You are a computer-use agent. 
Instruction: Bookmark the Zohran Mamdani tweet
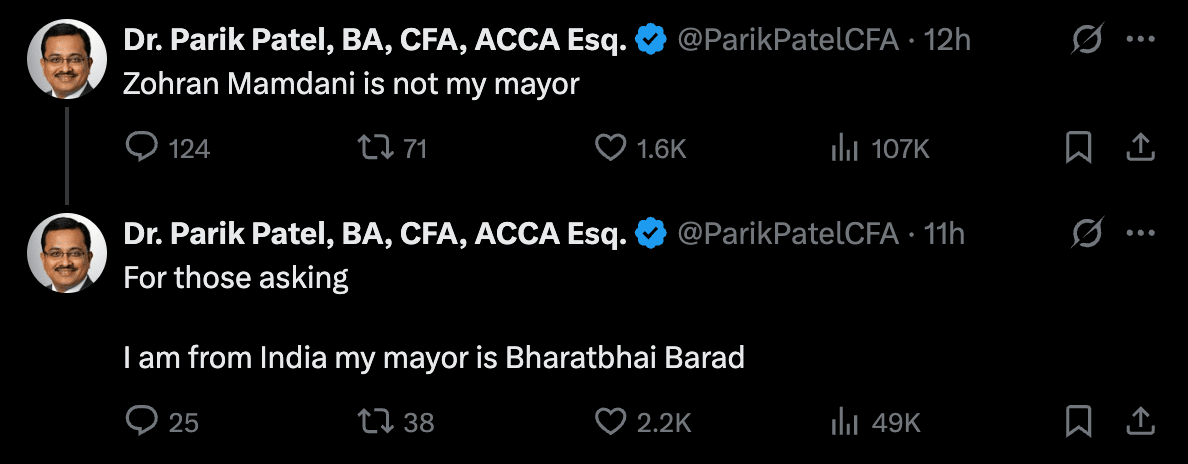point(1078,149)
